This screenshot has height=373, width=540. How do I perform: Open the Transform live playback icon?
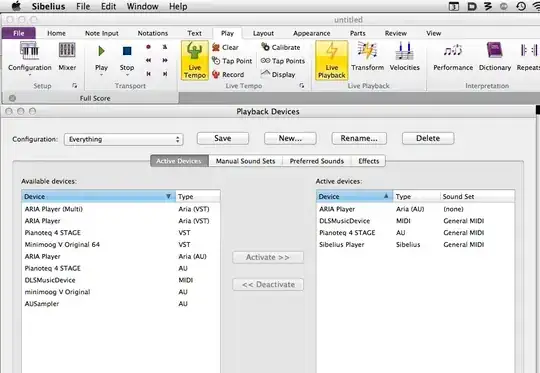point(367,51)
